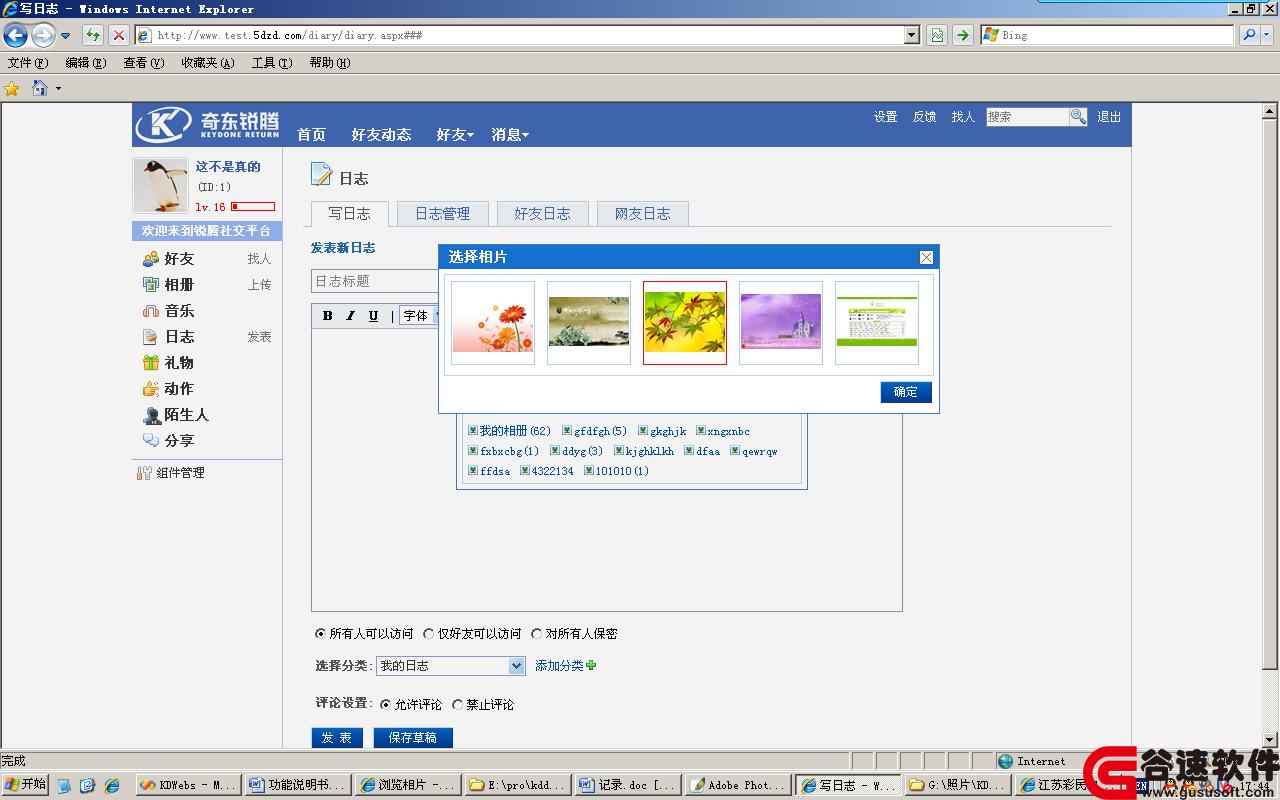Open the recent pages dropdown beside Forward
This screenshot has height=800, width=1280.
(x=66, y=36)
